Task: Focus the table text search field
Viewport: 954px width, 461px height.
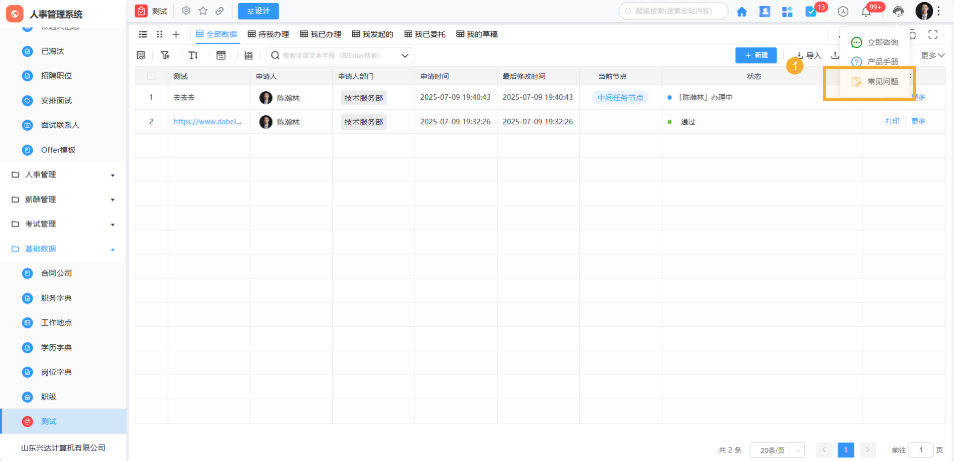Action: 339,55
